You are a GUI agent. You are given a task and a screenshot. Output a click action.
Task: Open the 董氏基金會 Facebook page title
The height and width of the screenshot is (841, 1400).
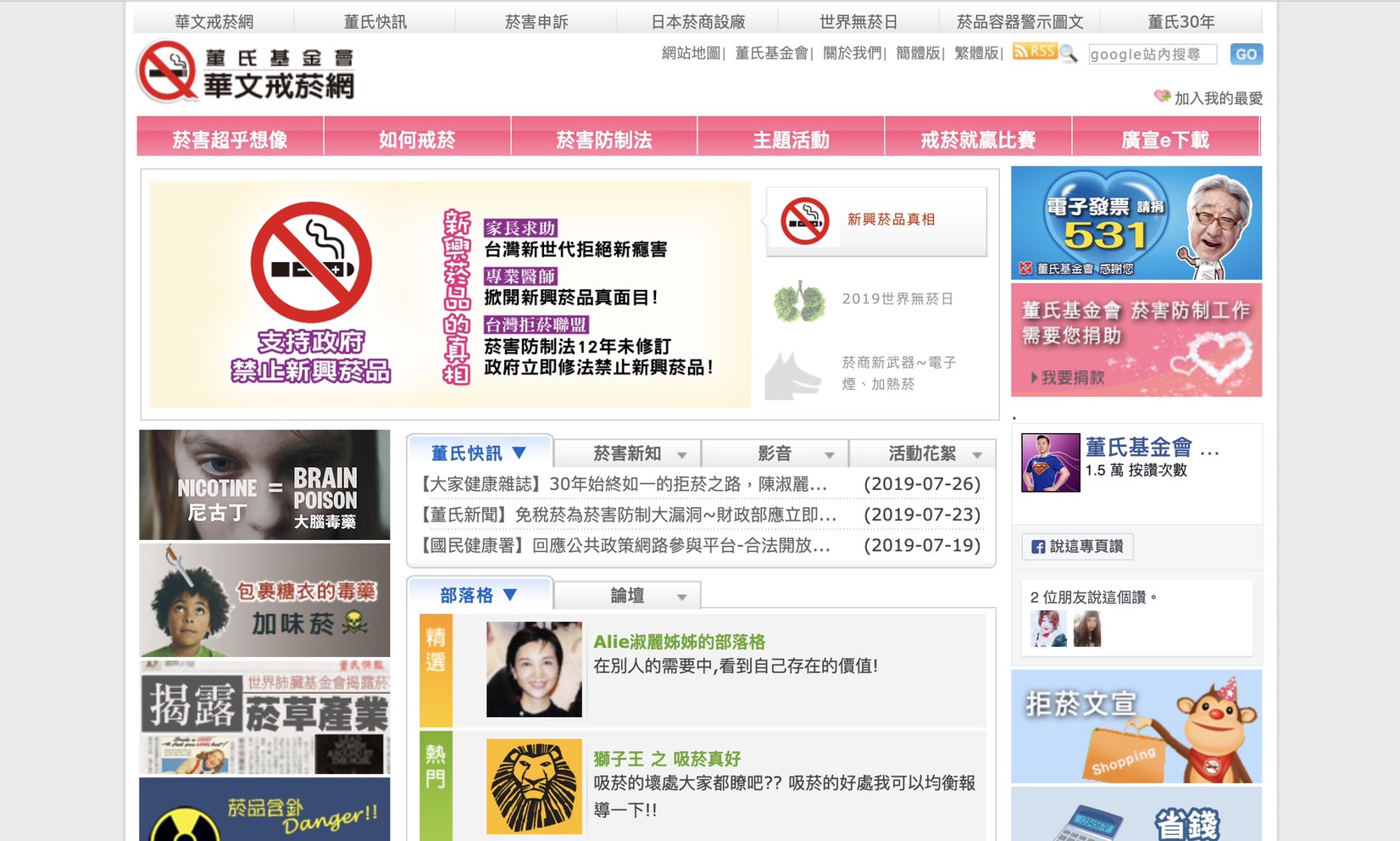[1152, 447]
